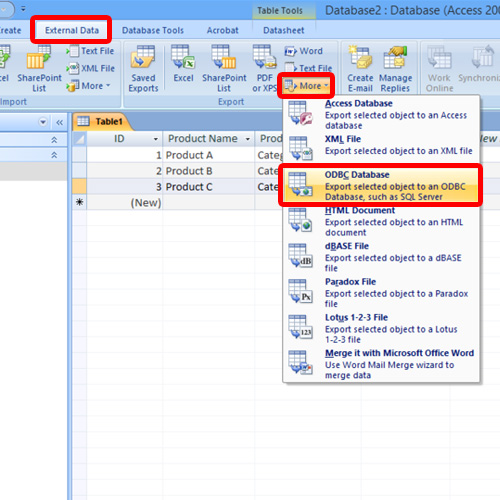Click Create E-mail button
The width and height of the screenshot is (500, 500).
(x=360, y=69)
